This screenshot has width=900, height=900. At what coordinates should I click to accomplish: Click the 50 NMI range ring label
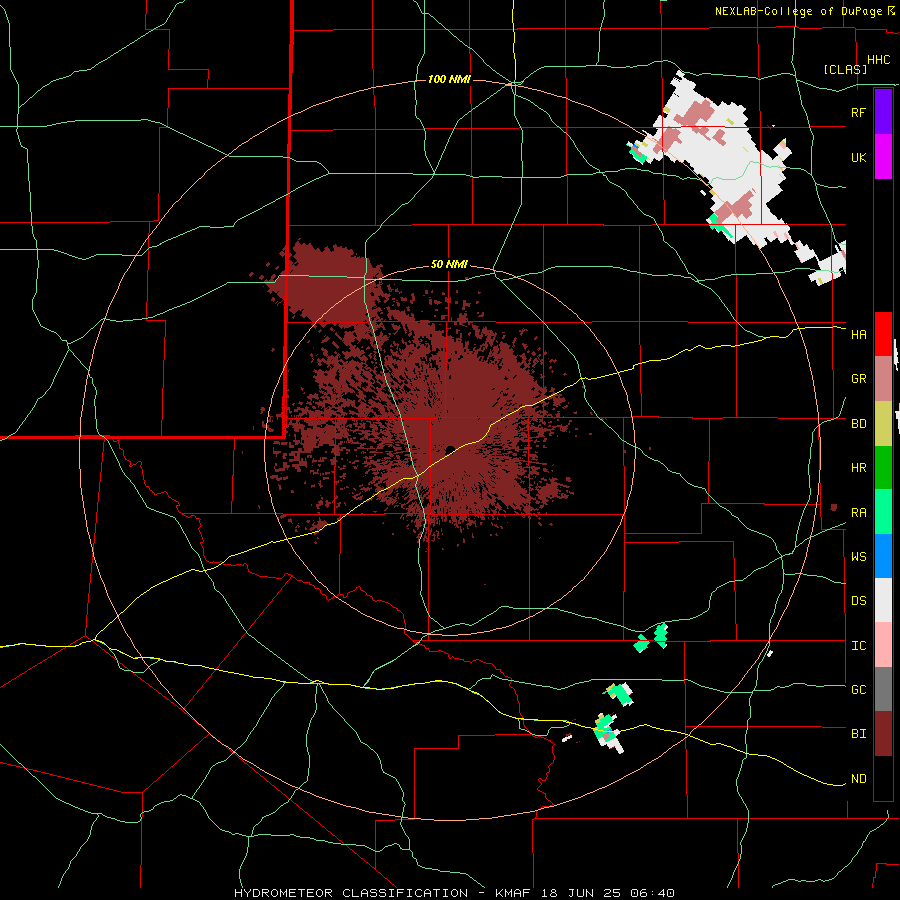pyautogui.click(x=449, y=265)
